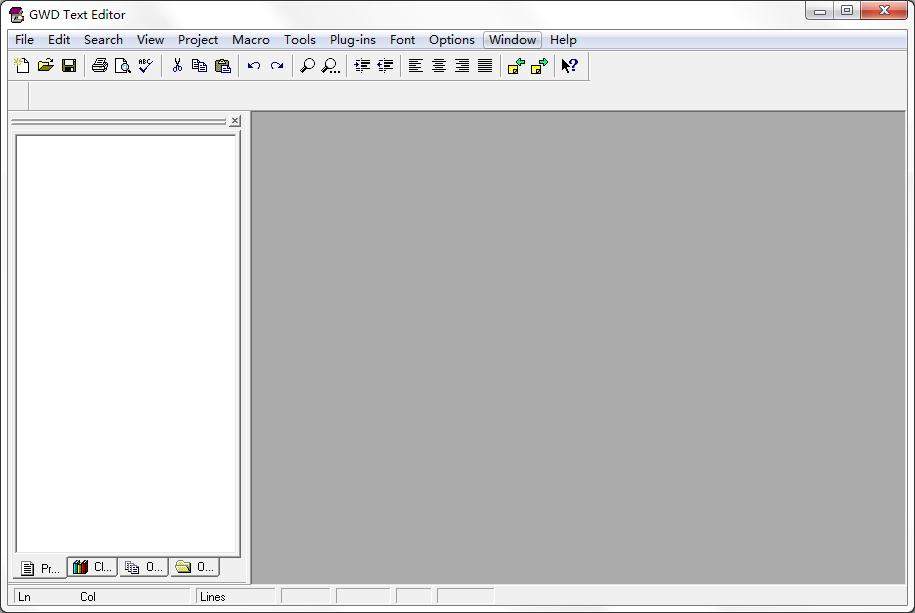Save the current document
The image size is (915, 613).
(69, 65)
